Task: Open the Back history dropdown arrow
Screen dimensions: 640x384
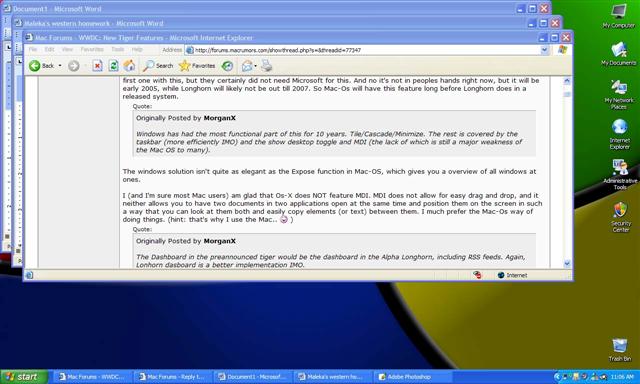Action: click(x=60, y=65)
